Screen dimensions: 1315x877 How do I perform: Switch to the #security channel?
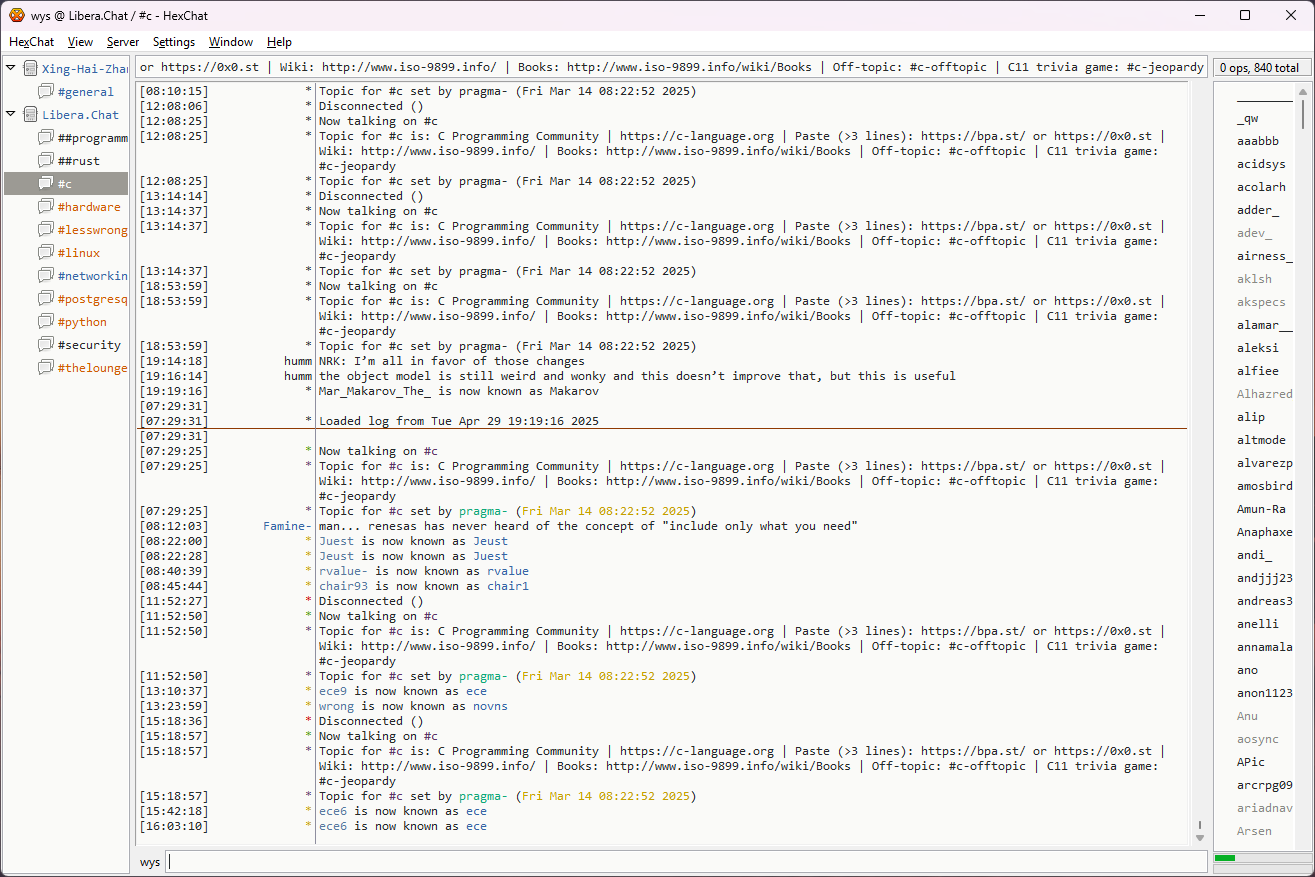89,345
